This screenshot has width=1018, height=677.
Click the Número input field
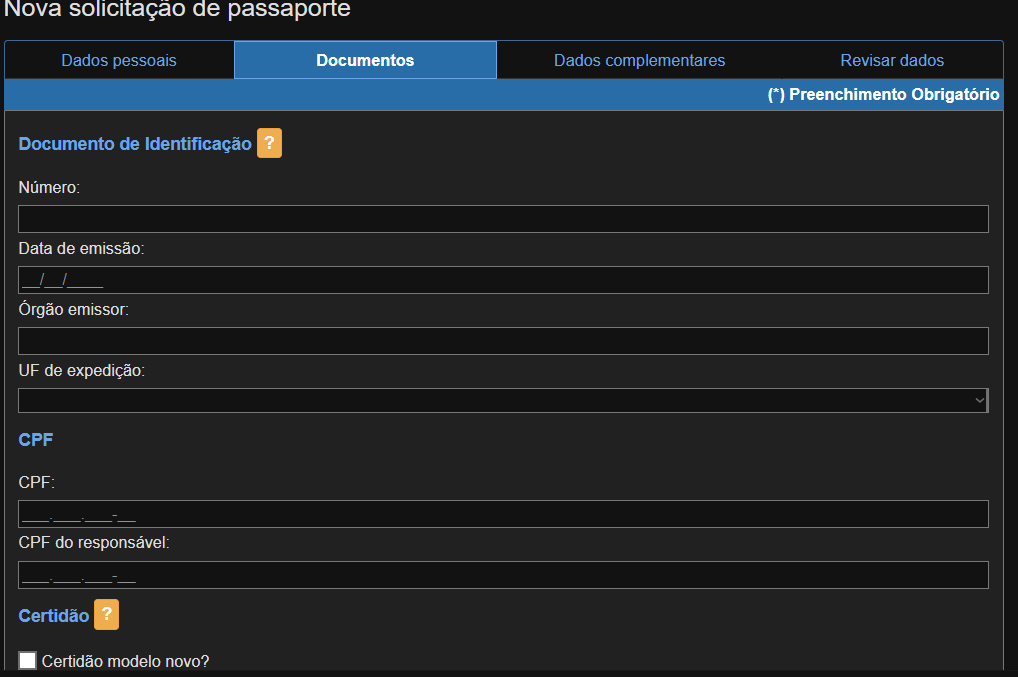[503, 218]
